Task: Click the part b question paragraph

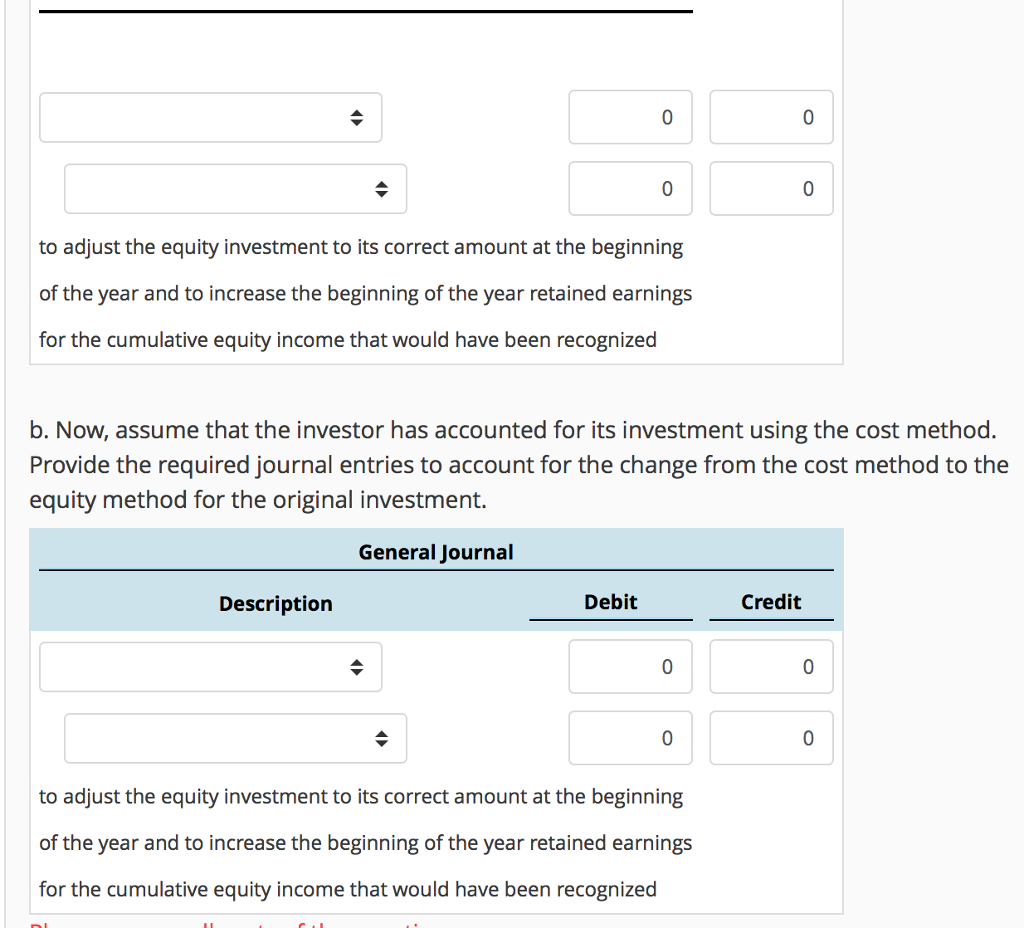Action: [x=518, y=465]
